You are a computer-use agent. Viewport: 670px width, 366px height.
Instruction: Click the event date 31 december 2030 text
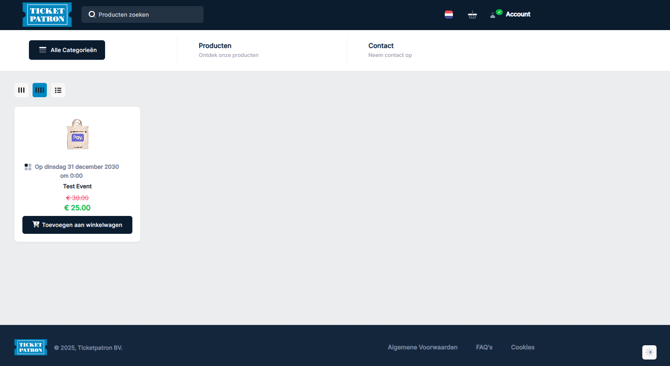pyautogui.click(x=77, y=171)
